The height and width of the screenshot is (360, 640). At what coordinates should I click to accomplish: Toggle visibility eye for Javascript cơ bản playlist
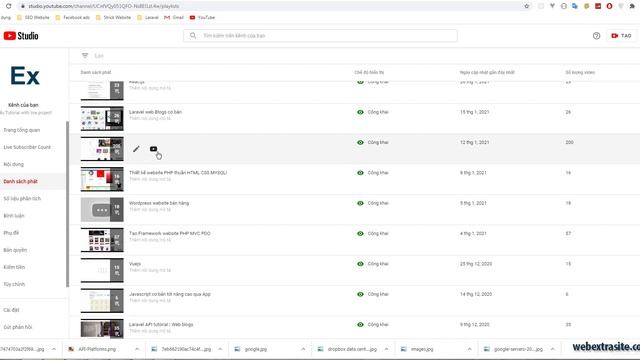tap(360, 294)
